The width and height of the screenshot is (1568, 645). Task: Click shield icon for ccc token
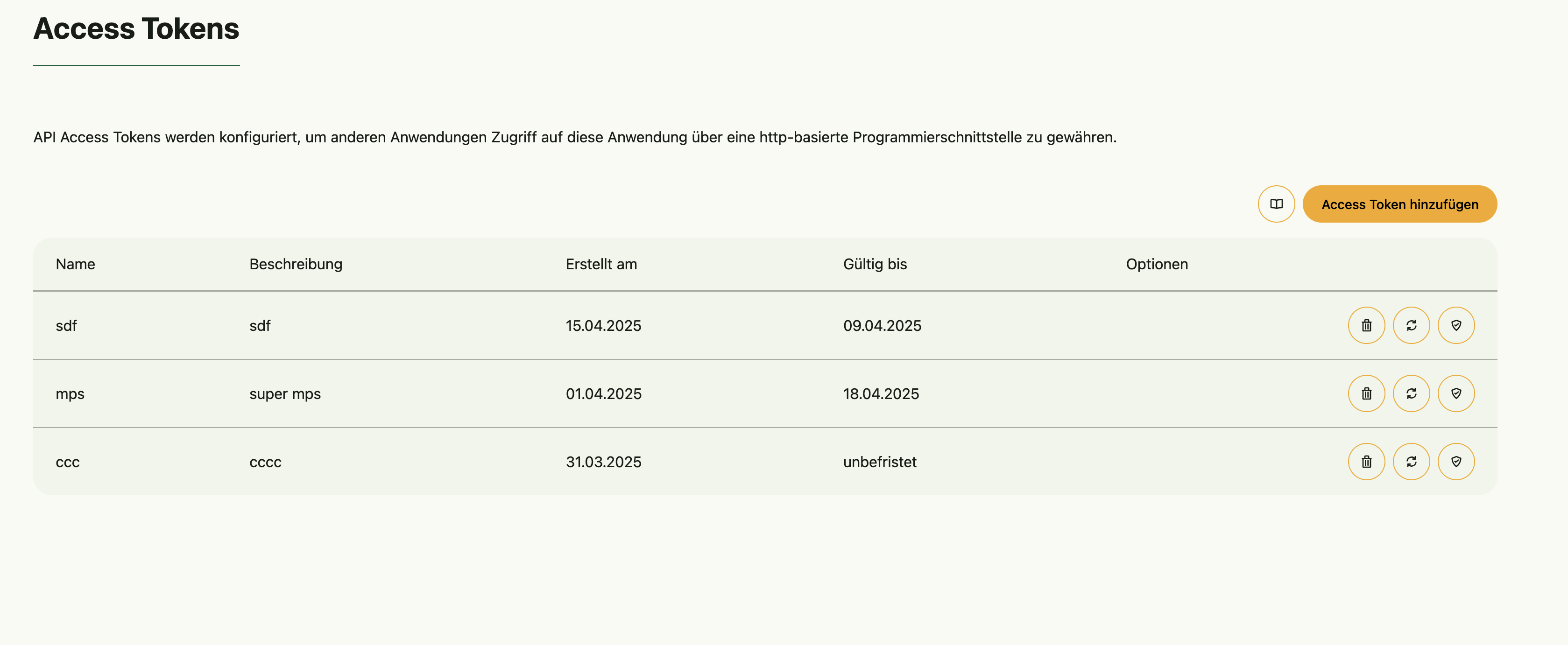[1455, 462]
